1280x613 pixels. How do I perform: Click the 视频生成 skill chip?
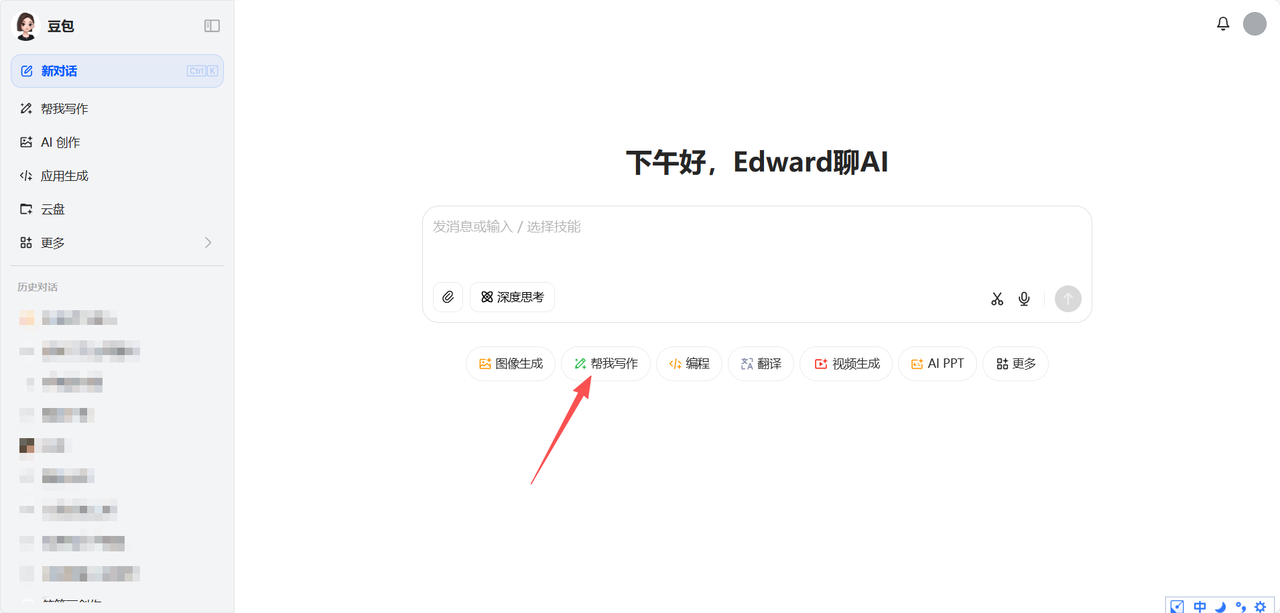[x=846, y=364]
